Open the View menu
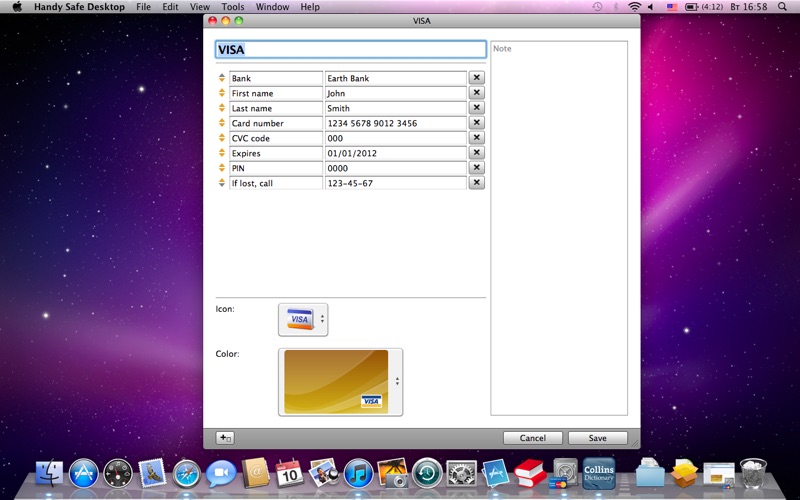The height and width of the screenshot is (500, 800). (x=199, y=7)
